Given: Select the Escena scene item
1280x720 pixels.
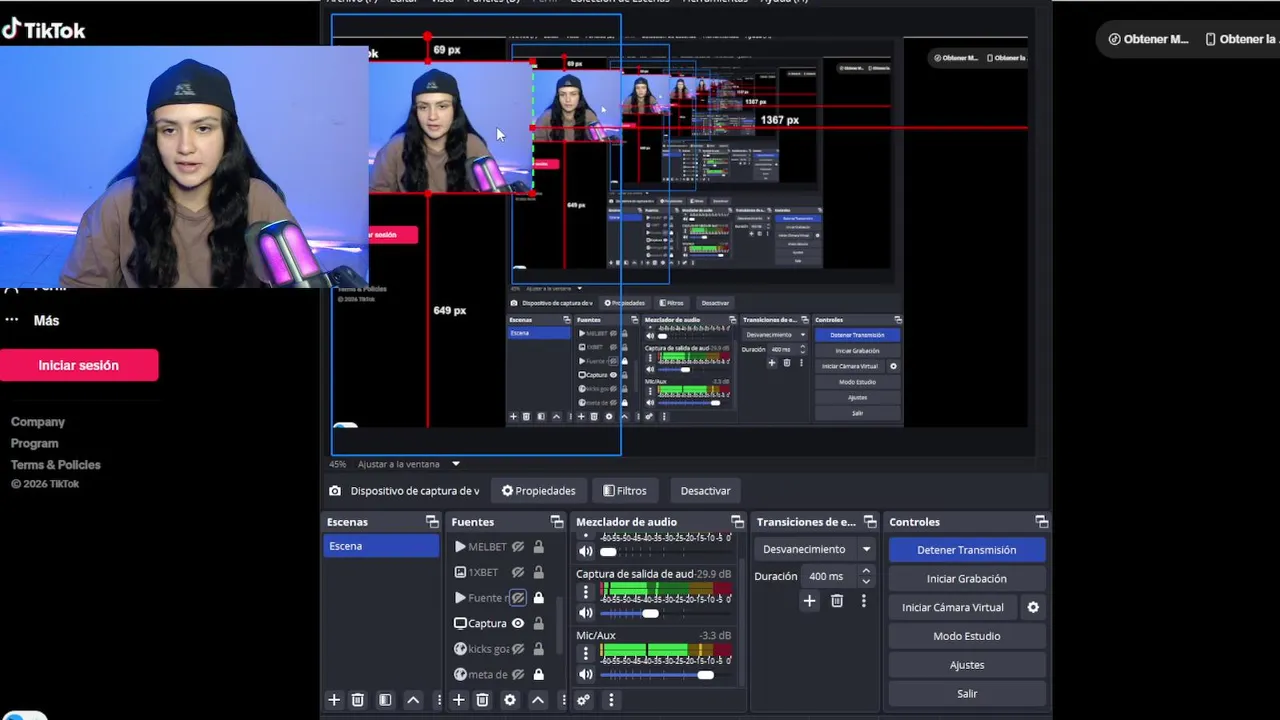Looking at the screenshot, I should pos(381,546).
